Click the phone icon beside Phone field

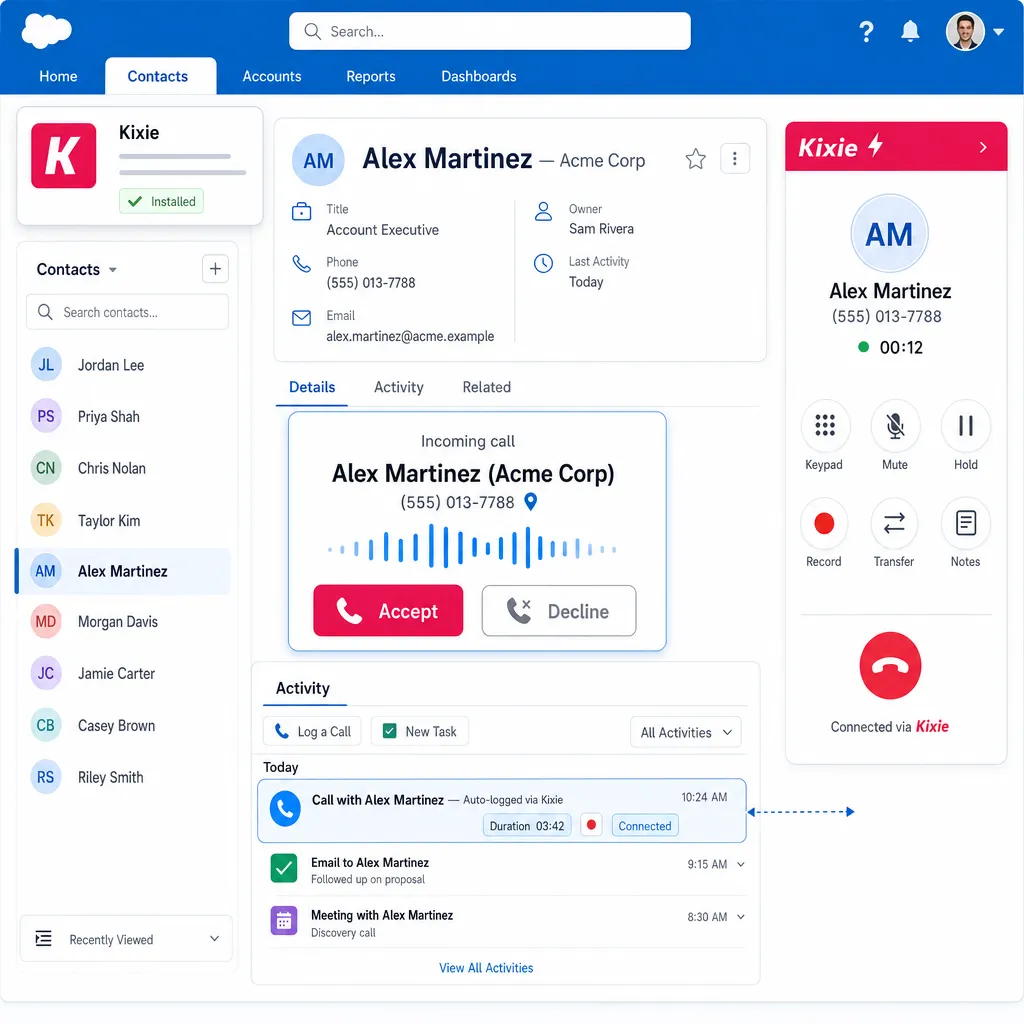[301, 264]
